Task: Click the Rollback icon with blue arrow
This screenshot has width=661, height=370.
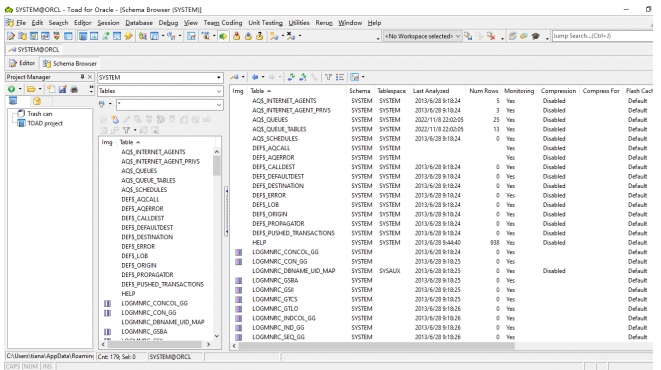Action: click(248, 36)
